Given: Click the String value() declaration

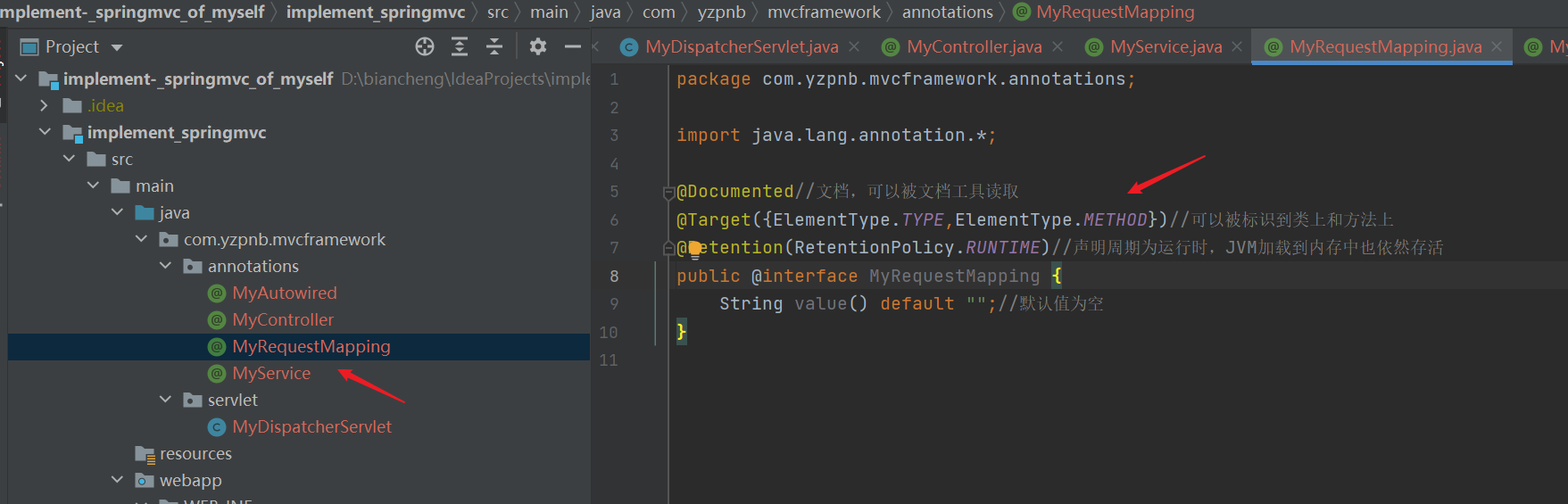Looking at the screenshot, I should (793, 303).
